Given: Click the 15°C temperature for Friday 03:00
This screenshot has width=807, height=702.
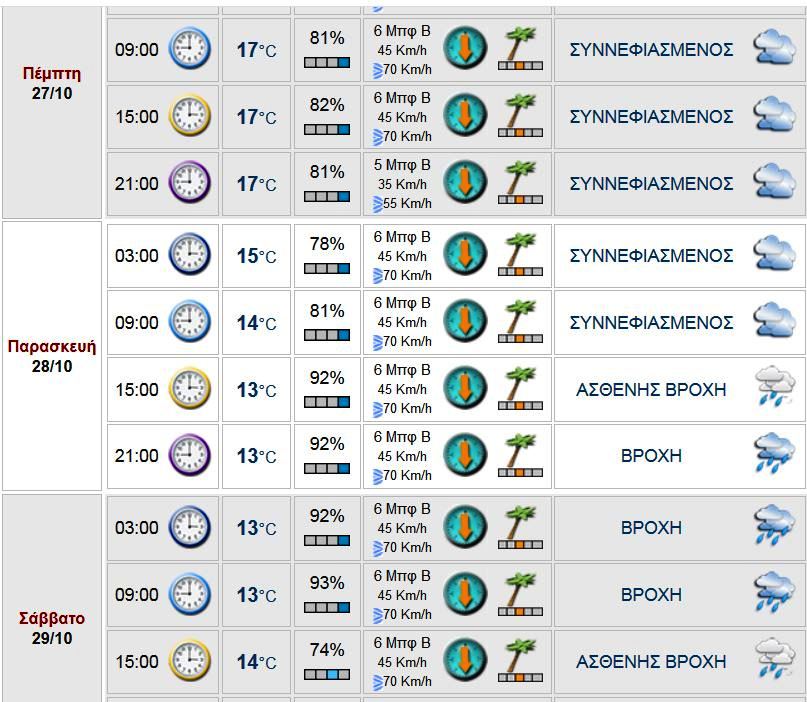Looking at the screenshot, I should pos(256,256).
